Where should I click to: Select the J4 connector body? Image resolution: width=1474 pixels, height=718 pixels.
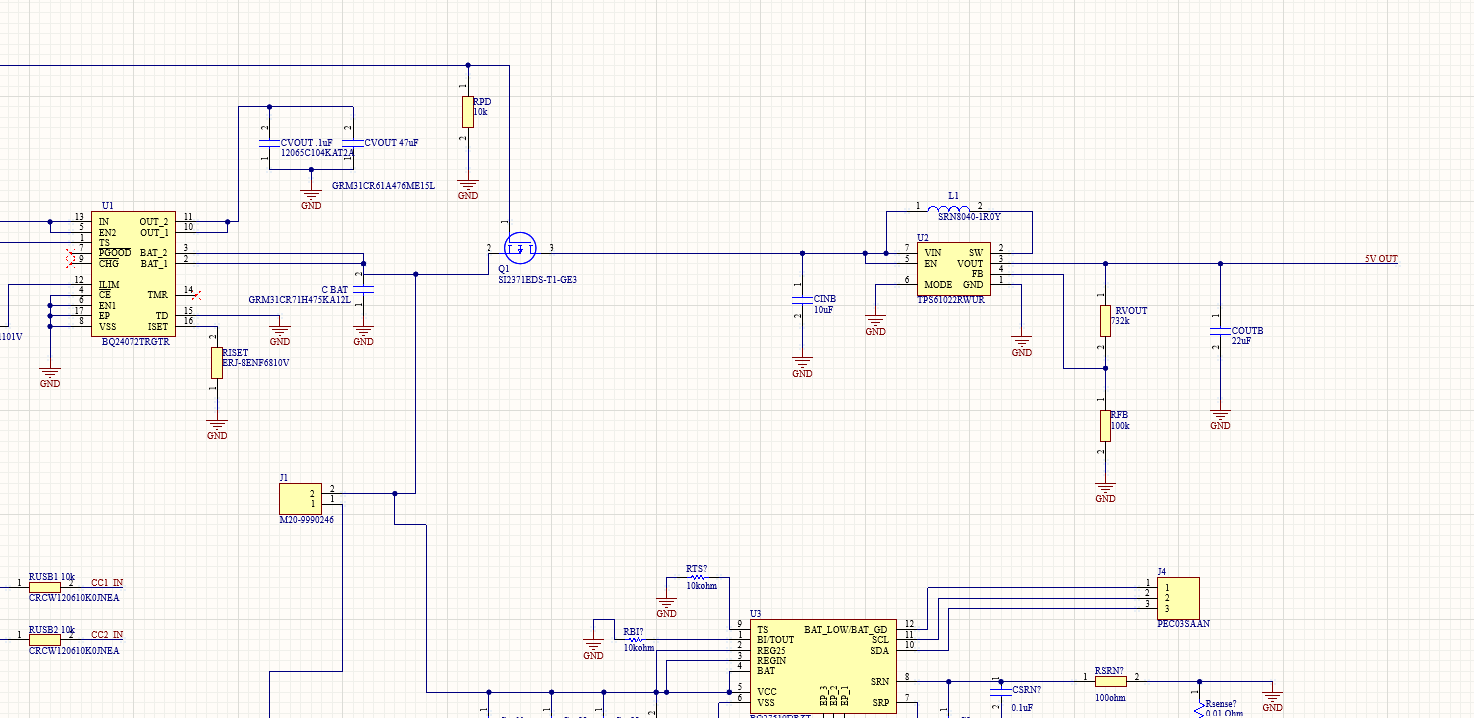(x=1178, y=598)
